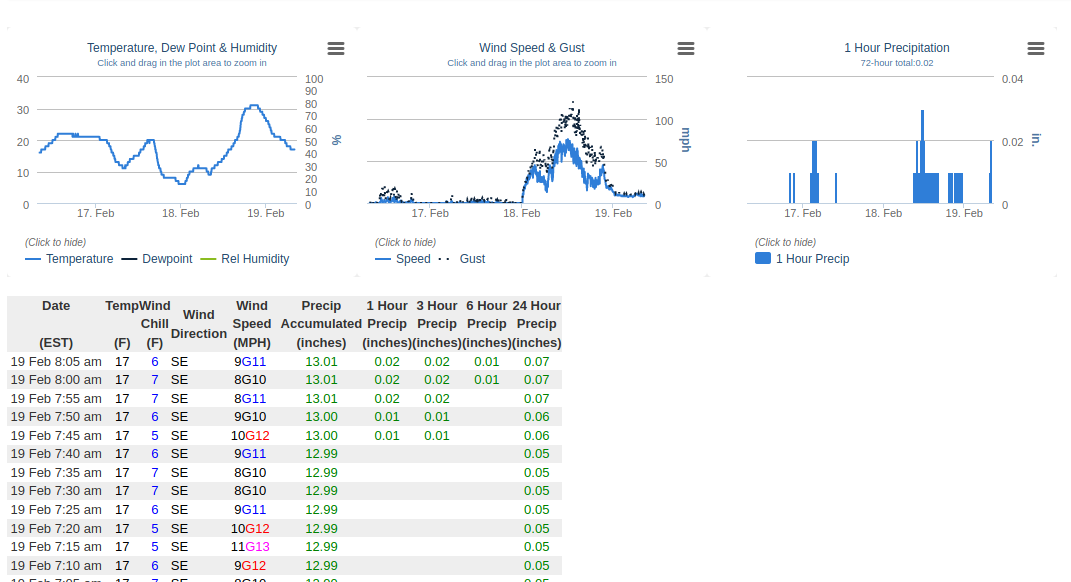The height and width of the screenshot is (582, 1071).
Task: Click the Date (EST) column header
Action: 56,324
